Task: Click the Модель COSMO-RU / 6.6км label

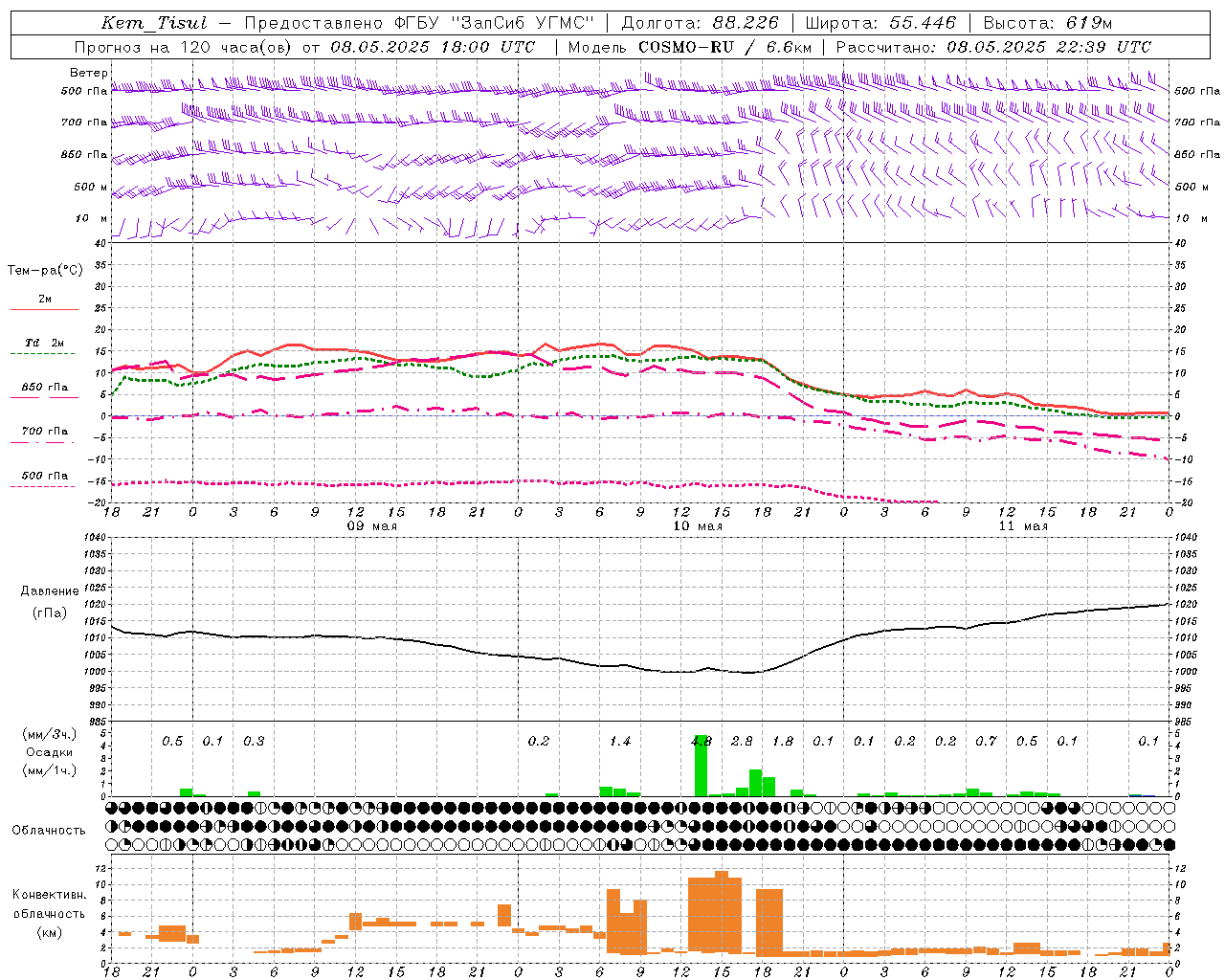Action: coord(689,47)
